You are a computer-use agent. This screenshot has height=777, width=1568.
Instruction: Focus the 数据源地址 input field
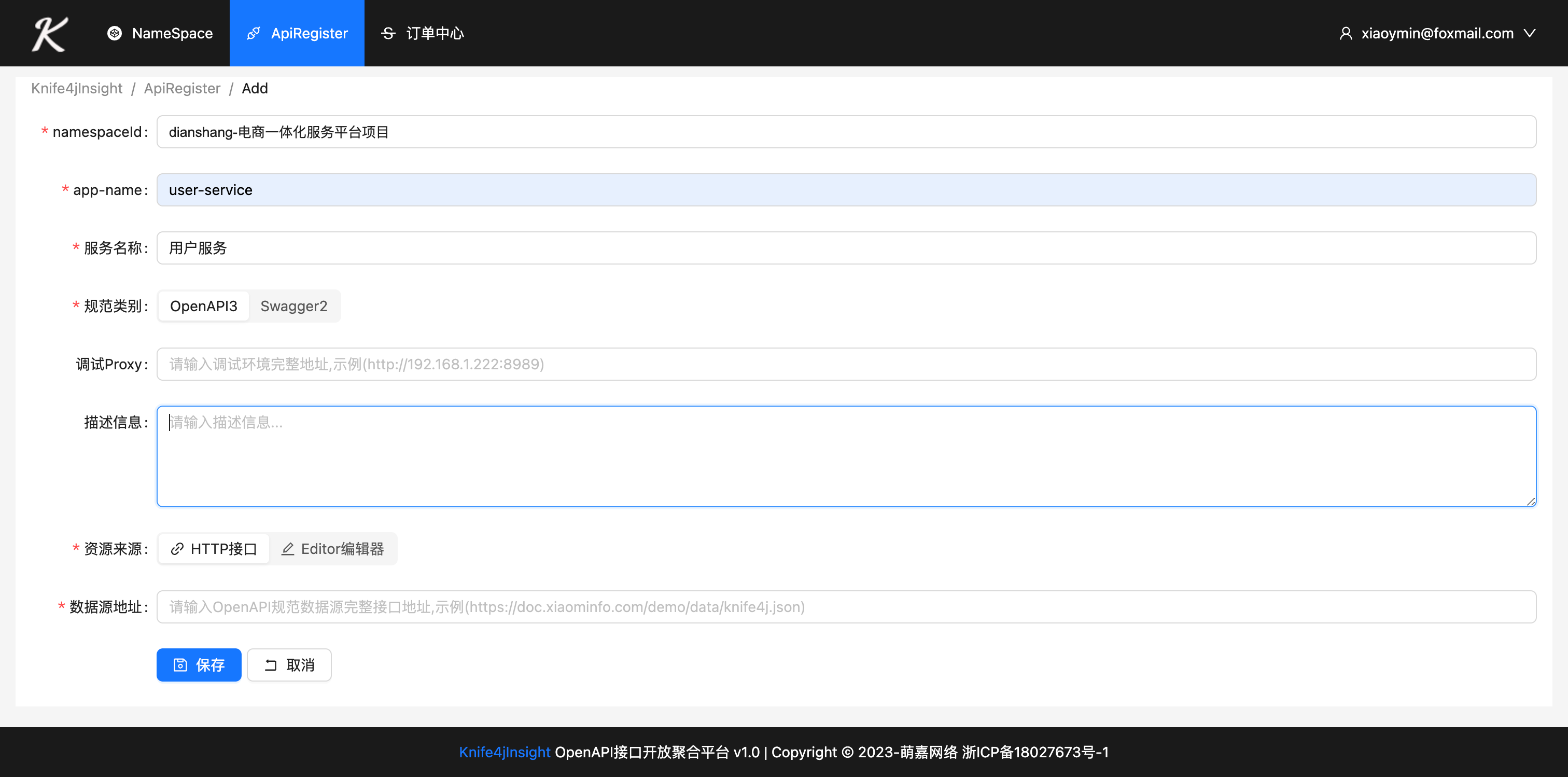pos(846,607)
